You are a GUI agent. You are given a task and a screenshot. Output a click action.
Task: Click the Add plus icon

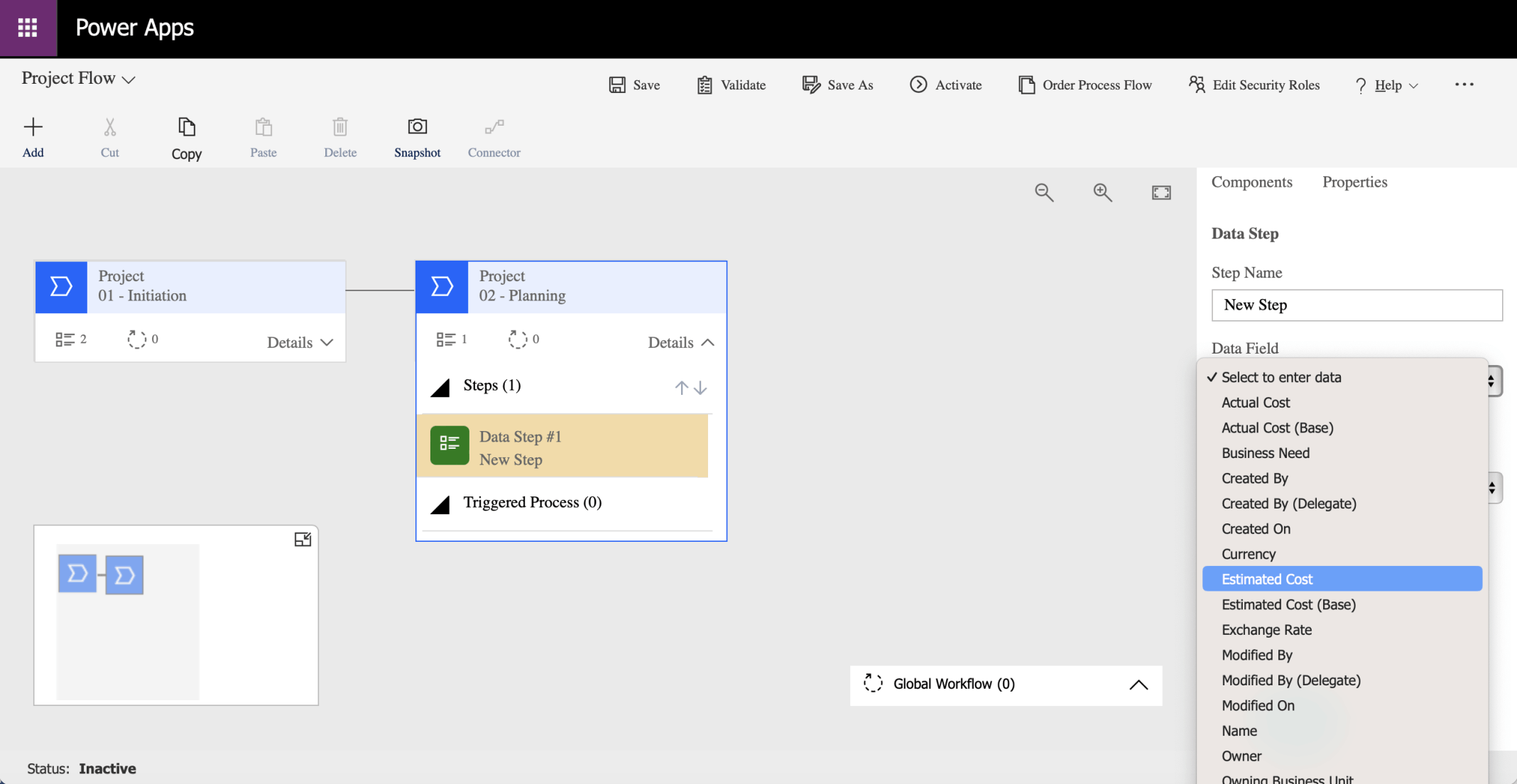click(x=33, y=127)
